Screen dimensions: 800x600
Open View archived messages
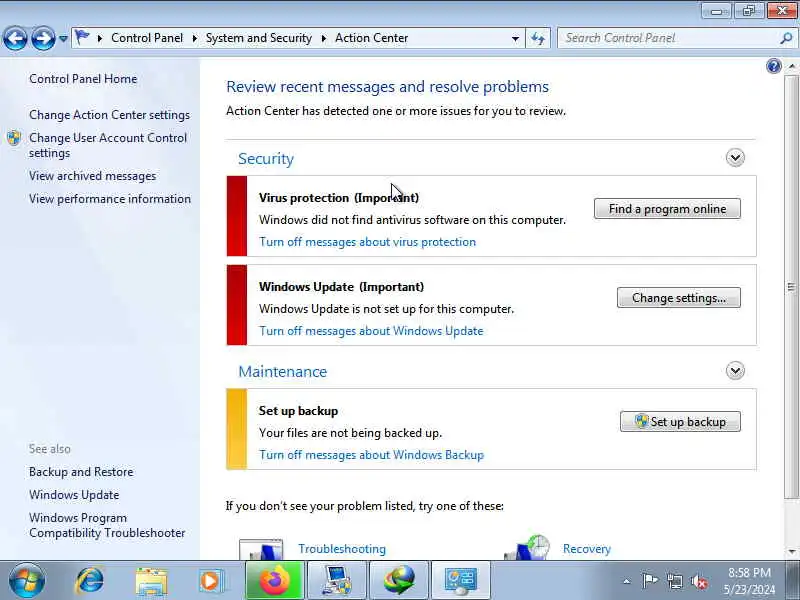tap(92, 176)
